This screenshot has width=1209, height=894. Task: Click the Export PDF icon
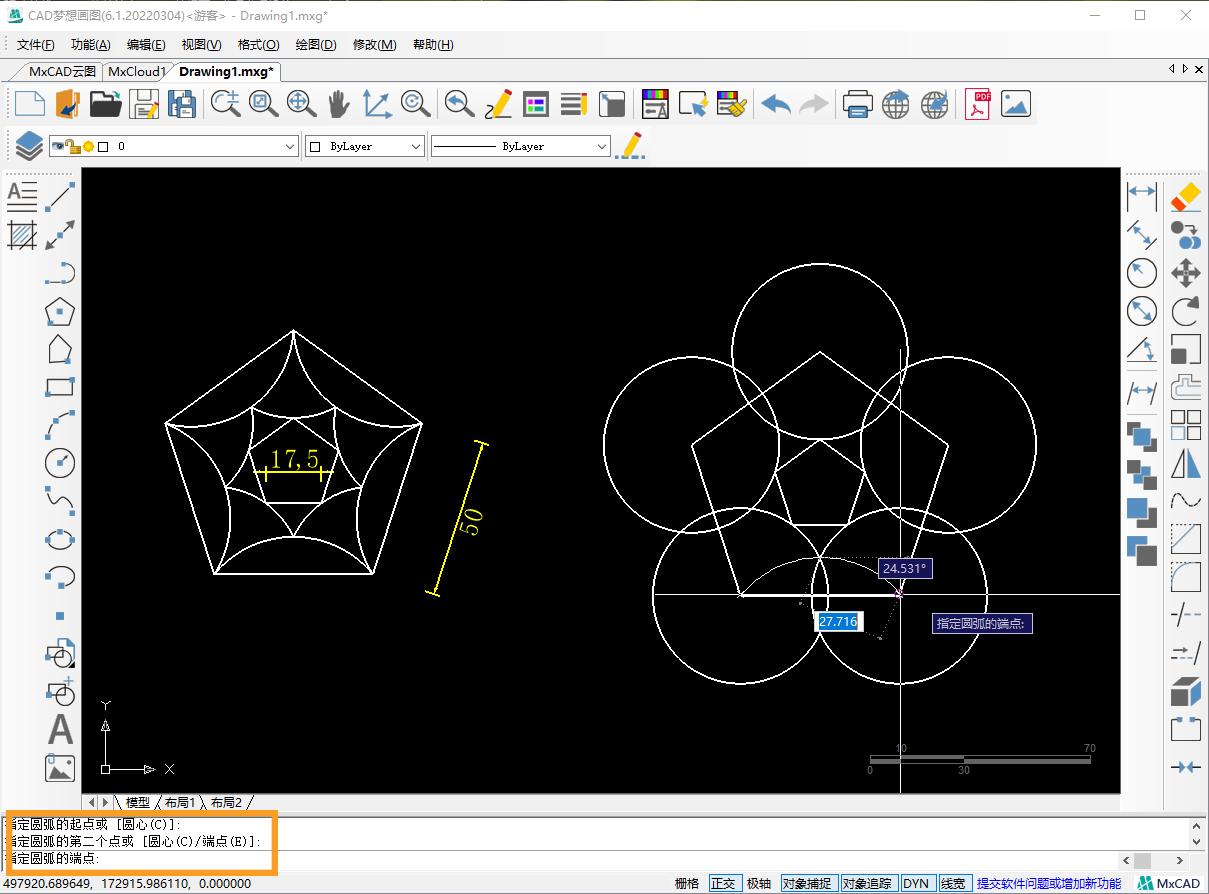977,104
